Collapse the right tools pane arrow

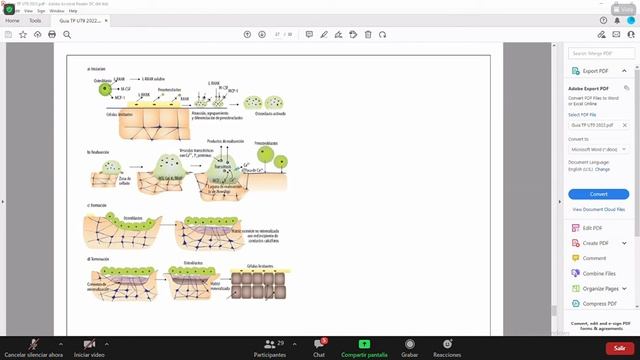point(560,202)
